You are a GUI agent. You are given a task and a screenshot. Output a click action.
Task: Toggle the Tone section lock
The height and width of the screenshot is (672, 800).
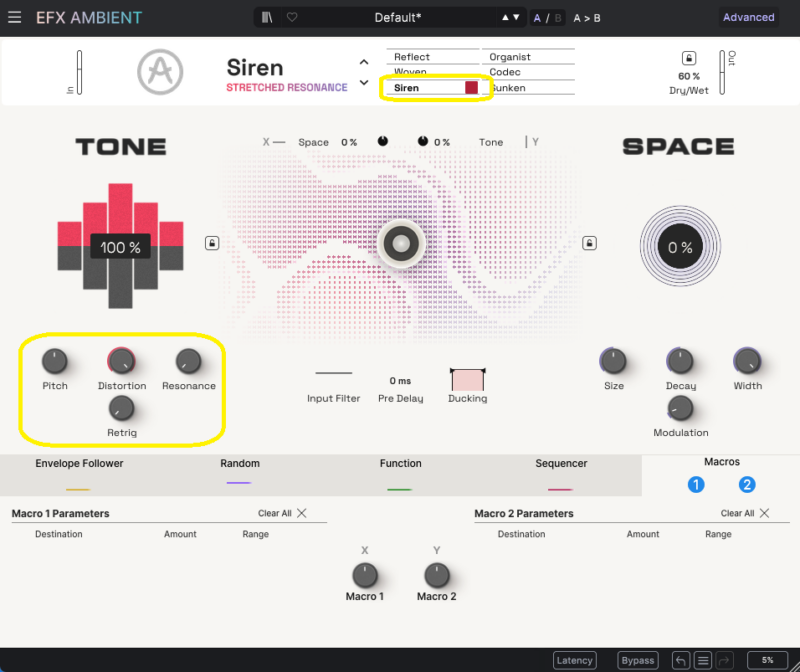[x=212, y=243]
